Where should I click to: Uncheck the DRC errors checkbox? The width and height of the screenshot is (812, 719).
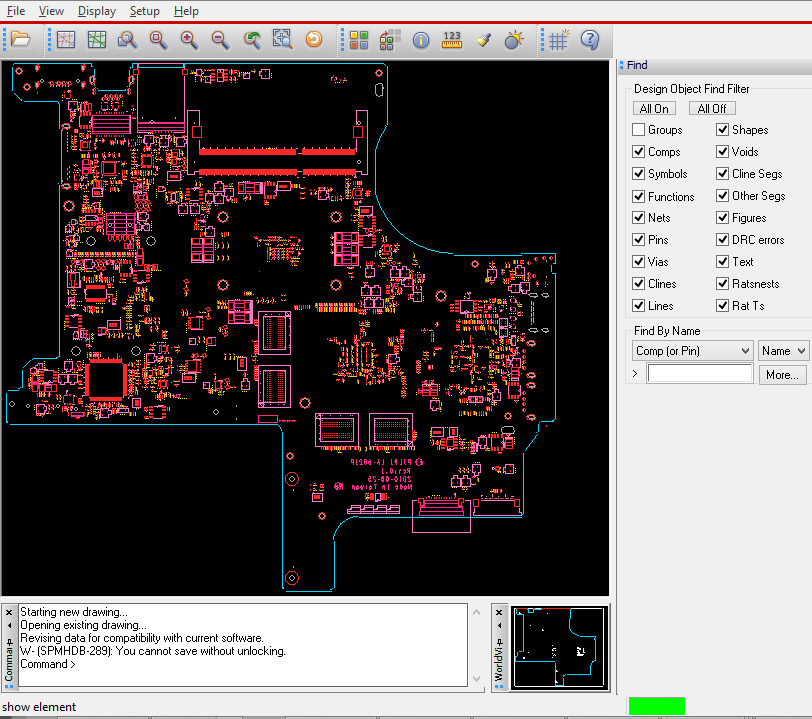coord(723,240)
